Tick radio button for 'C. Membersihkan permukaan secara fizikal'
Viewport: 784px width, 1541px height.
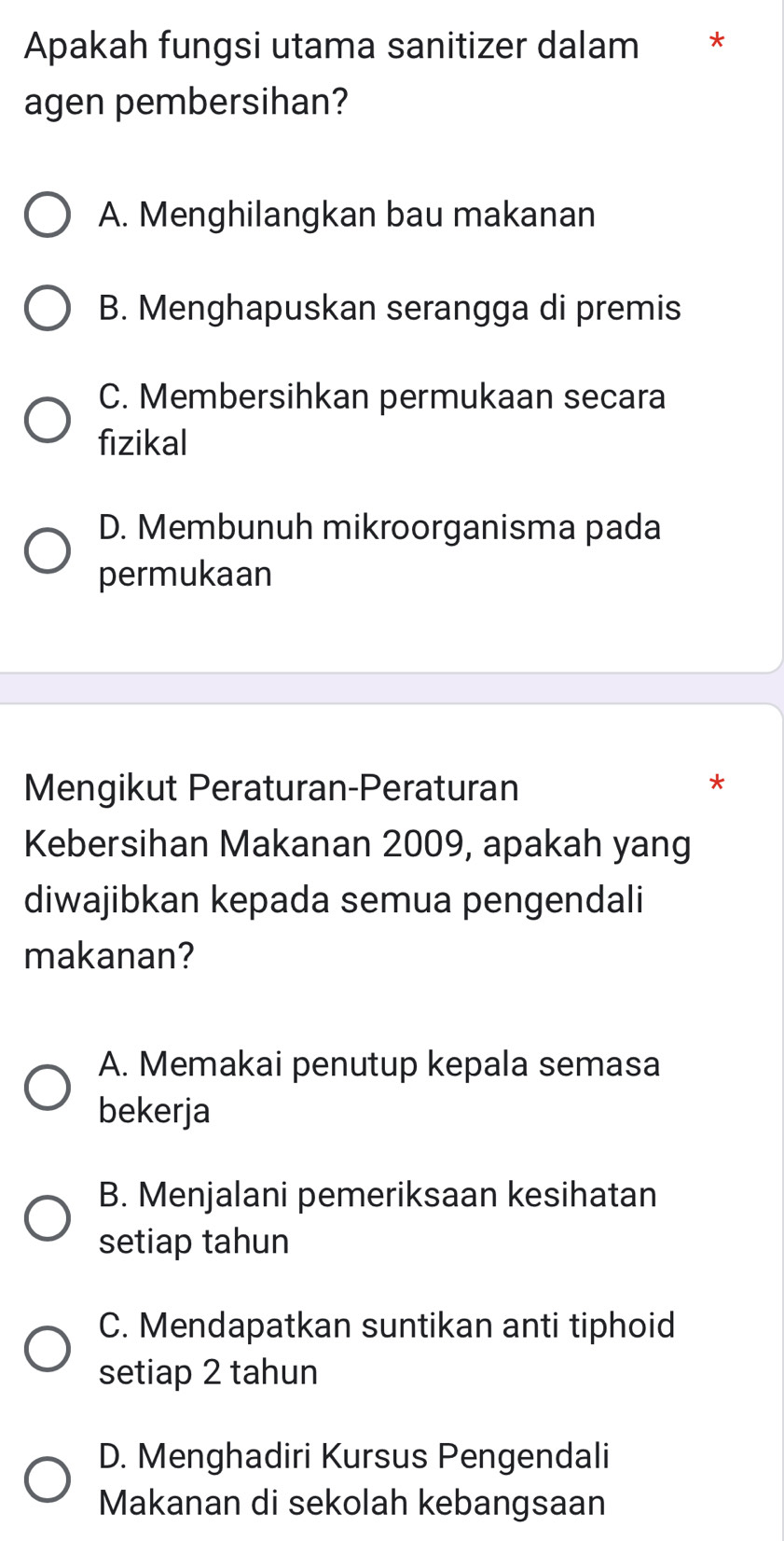tap(47, 420)
